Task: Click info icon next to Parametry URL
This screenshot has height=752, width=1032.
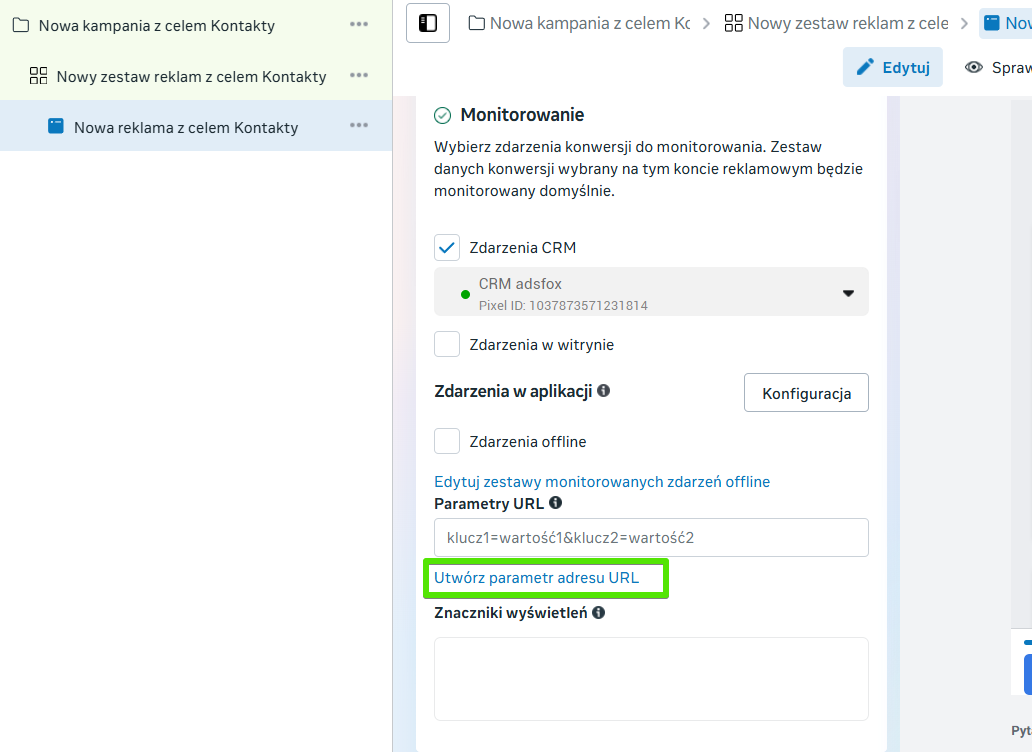Action: click(x=555, y=503)
